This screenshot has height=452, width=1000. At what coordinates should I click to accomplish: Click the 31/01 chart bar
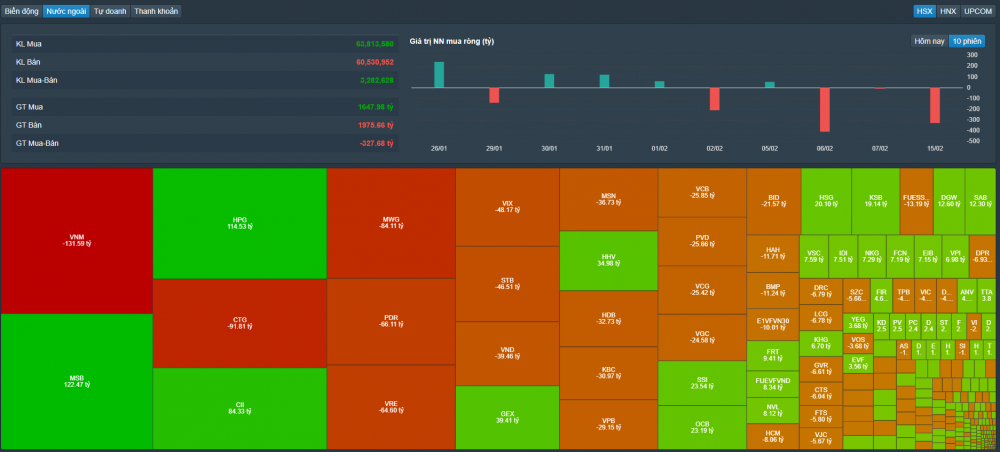click(604, 81)
